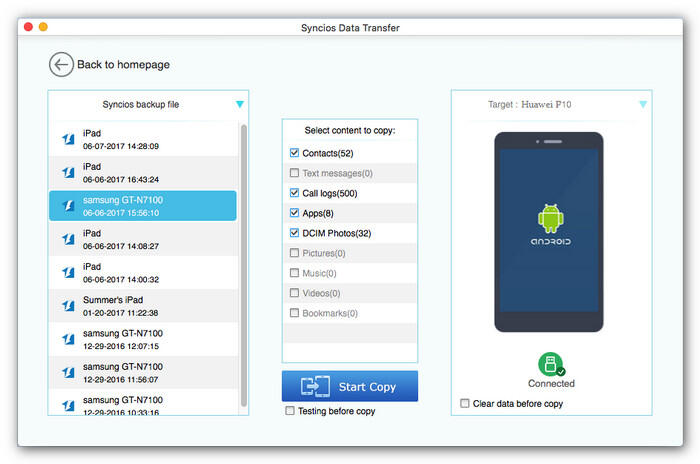Select backup Summer's iPad 01-20-2017
The height and width of the screenshot is (464, 700).
point(143,306)
